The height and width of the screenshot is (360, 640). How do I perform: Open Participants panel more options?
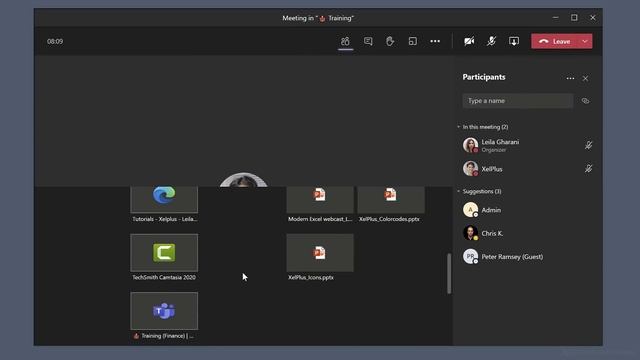[x=570, y=78]
